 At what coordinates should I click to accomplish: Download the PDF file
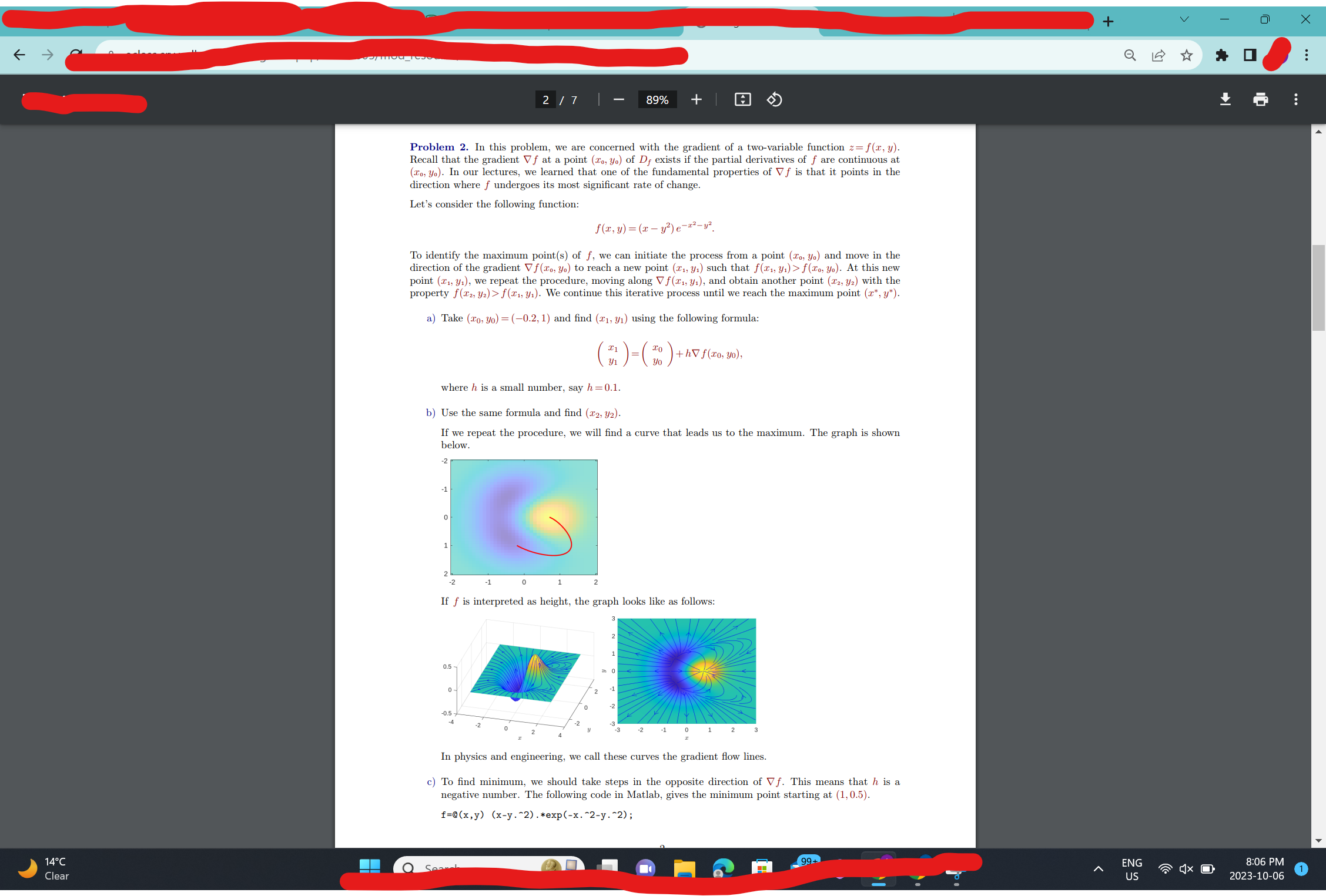1225,99
